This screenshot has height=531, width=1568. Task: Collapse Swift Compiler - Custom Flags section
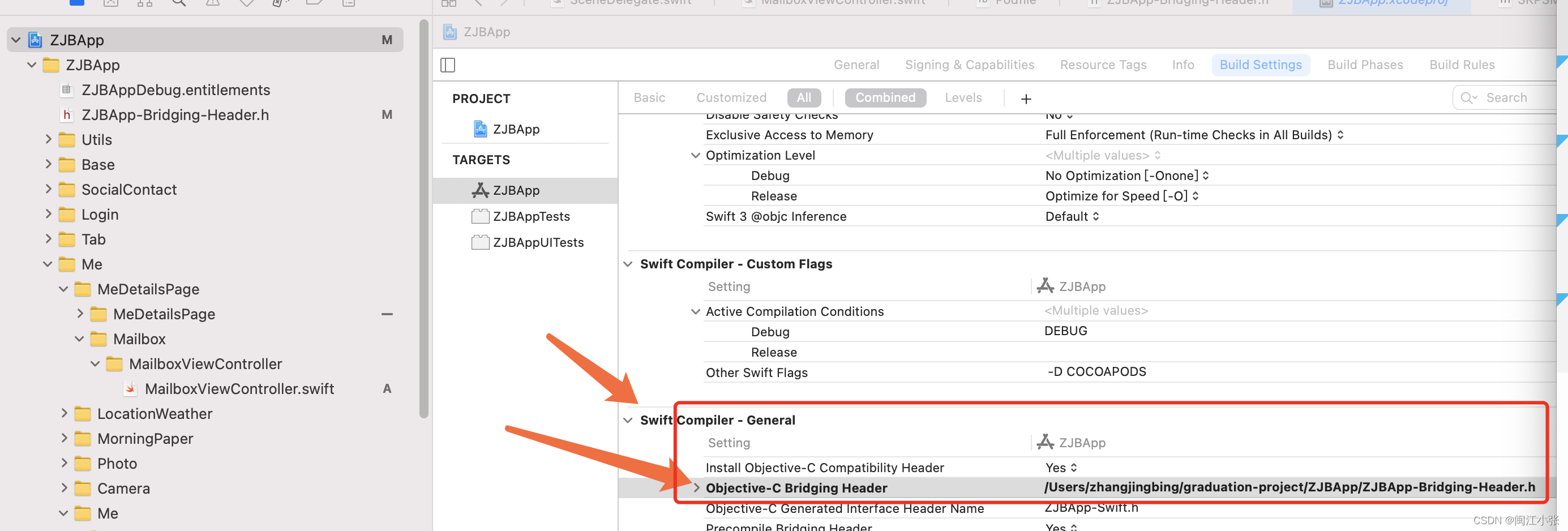[628, 264]
